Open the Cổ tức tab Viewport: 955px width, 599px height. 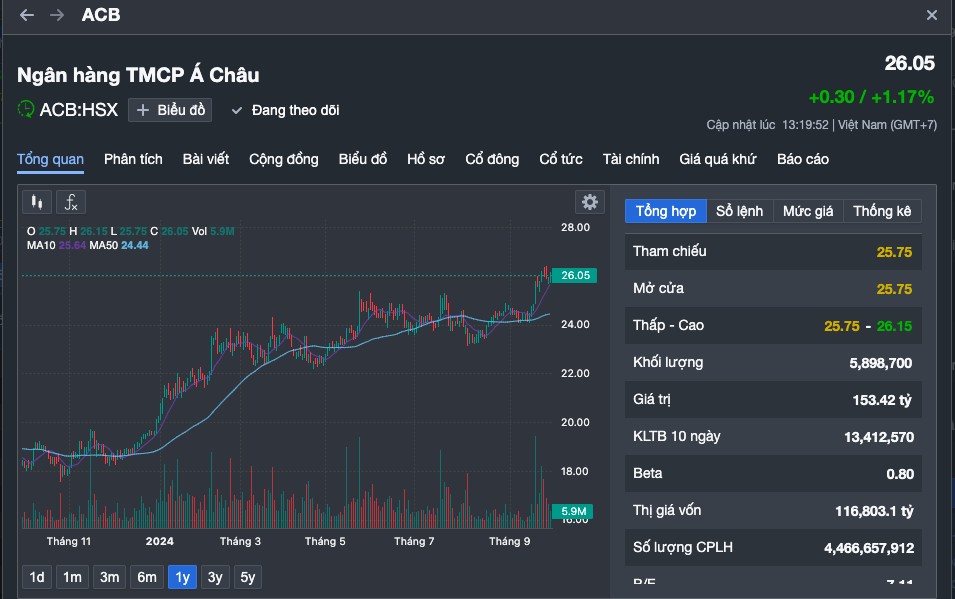click(561, 160)
